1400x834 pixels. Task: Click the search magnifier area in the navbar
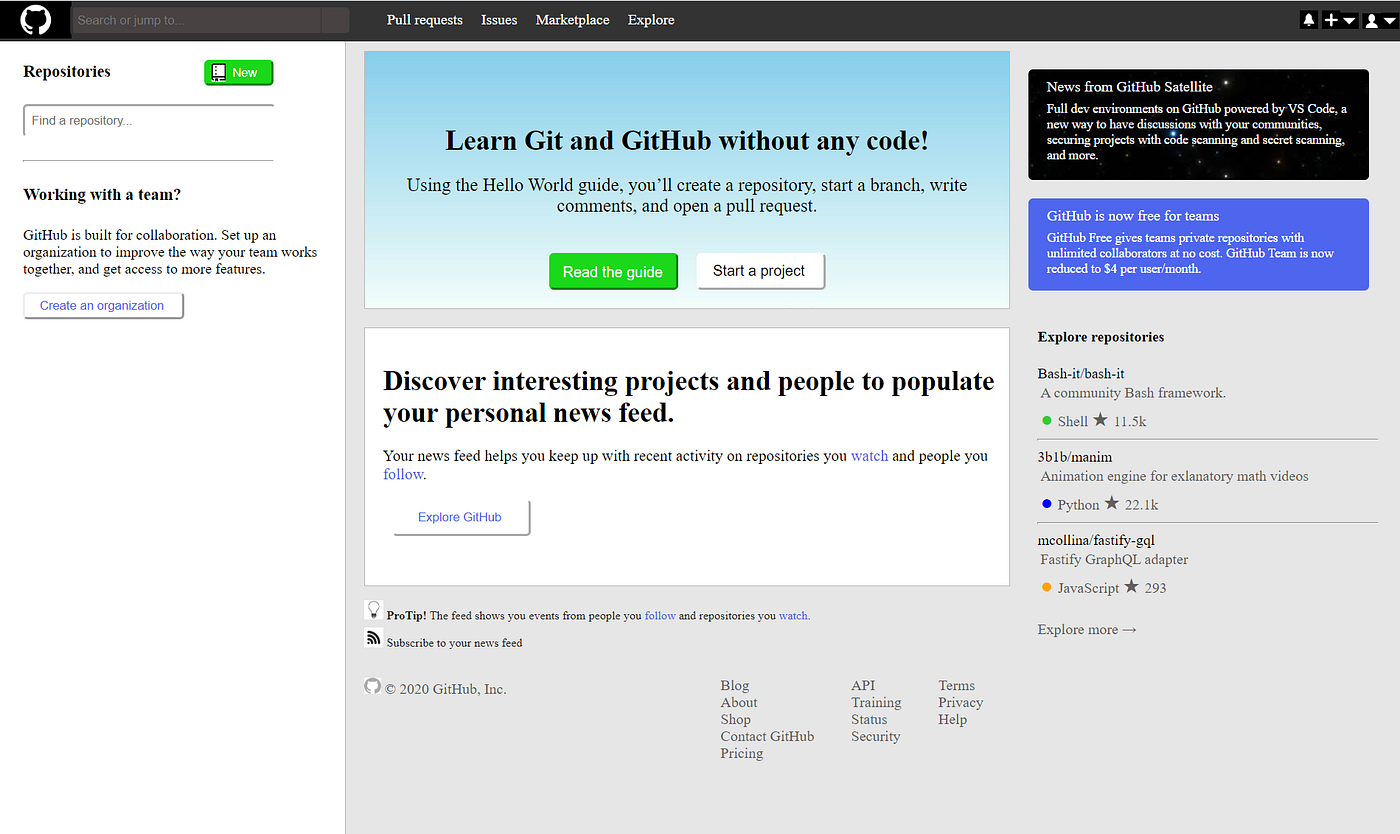335,19
